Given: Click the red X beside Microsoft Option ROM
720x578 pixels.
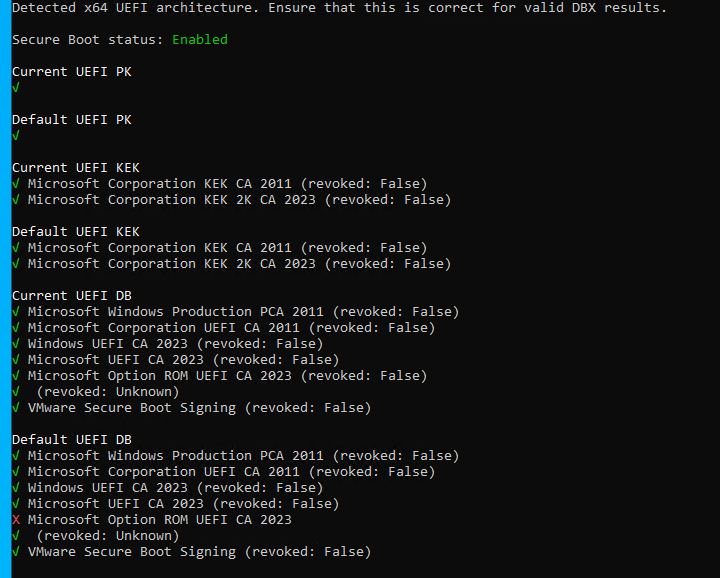Looking at the screenshot, I should (x=16, y=520).
